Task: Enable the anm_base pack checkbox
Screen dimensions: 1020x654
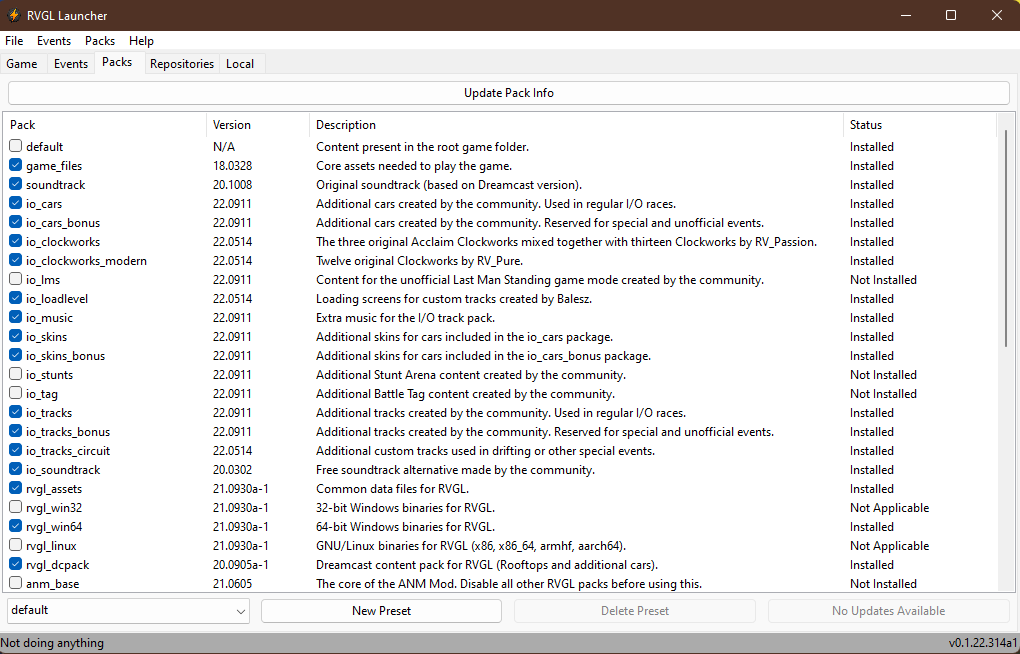Action: [x=15, y=583]
